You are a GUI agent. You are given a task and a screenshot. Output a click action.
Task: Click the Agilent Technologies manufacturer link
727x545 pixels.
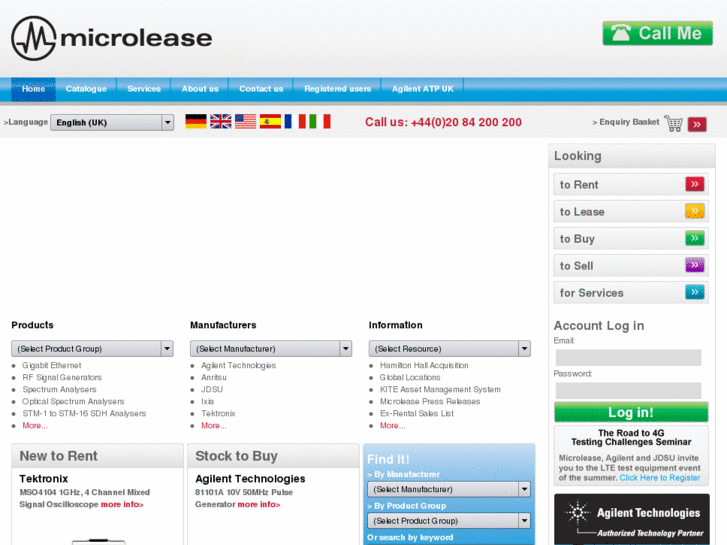(238, 365)
